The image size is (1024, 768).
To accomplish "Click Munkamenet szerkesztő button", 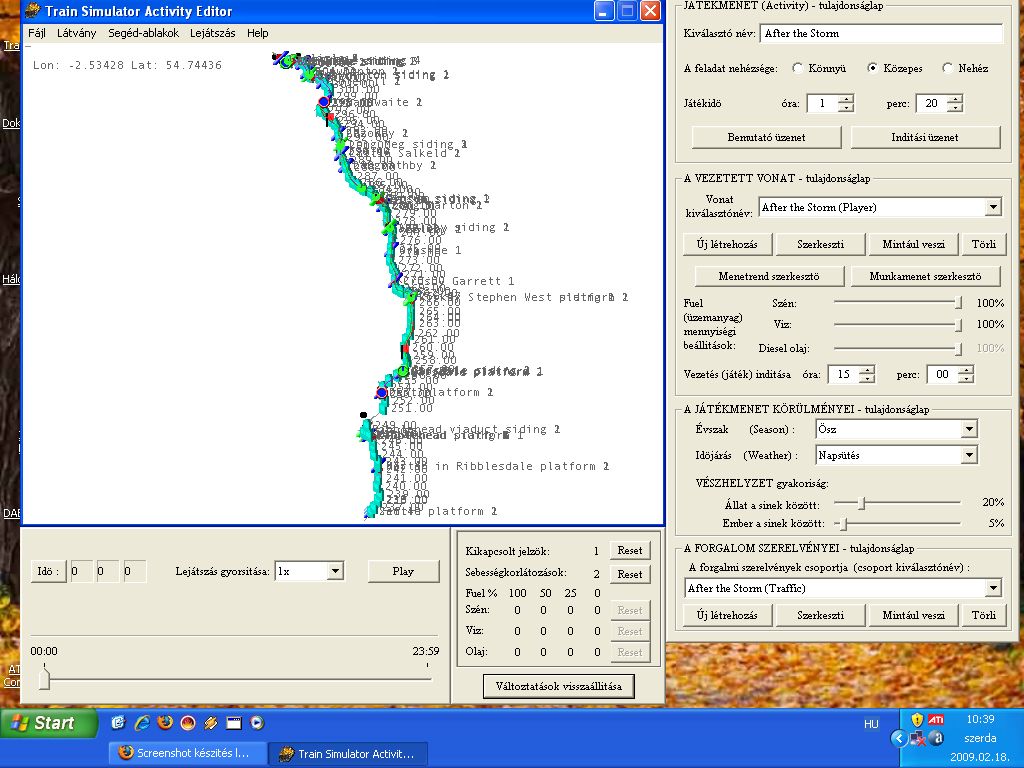I will coord(925,276).
